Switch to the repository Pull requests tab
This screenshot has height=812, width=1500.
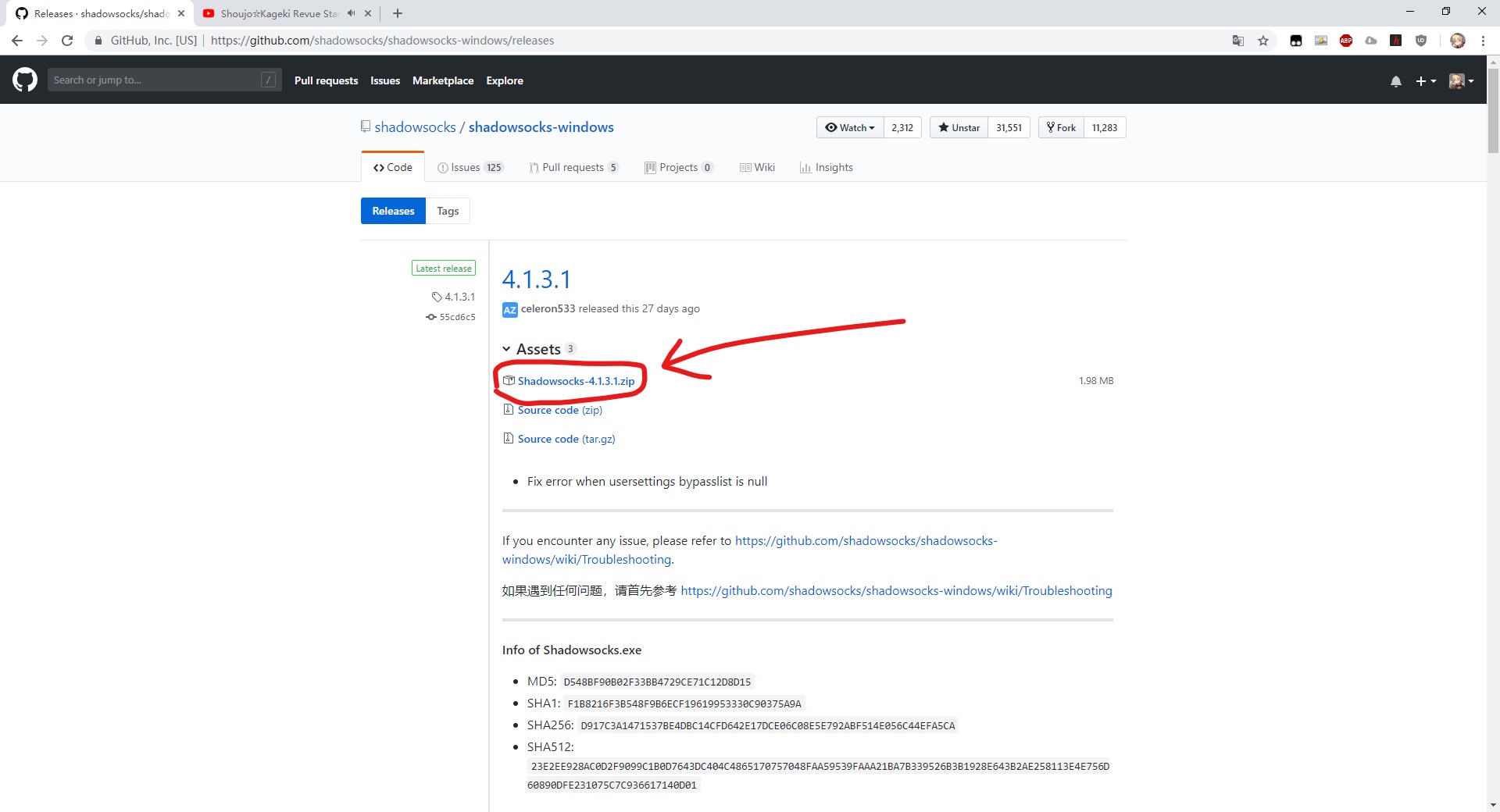(x=573, y=167)
